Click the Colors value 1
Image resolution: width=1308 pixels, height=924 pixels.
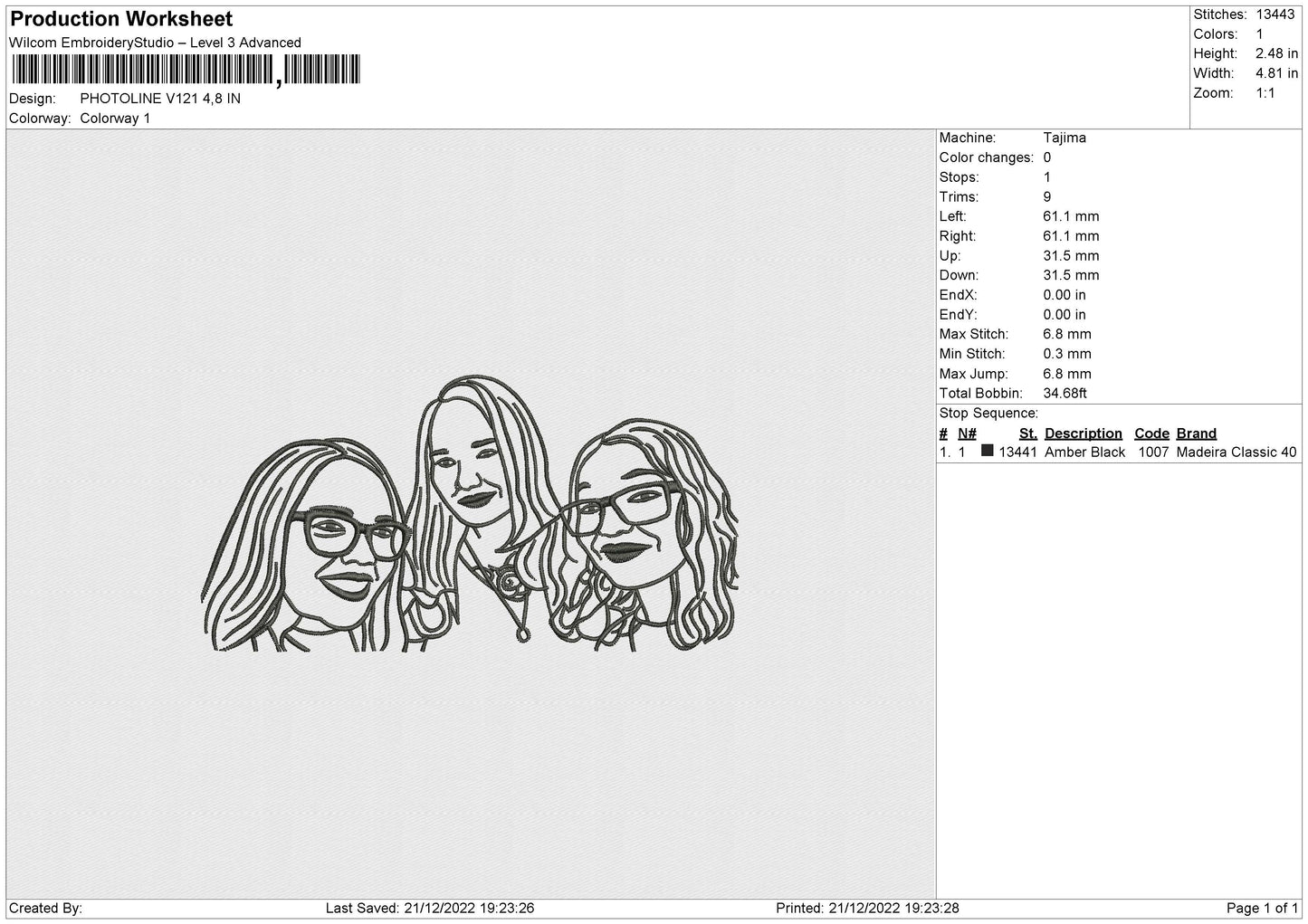coord(1259,34)
